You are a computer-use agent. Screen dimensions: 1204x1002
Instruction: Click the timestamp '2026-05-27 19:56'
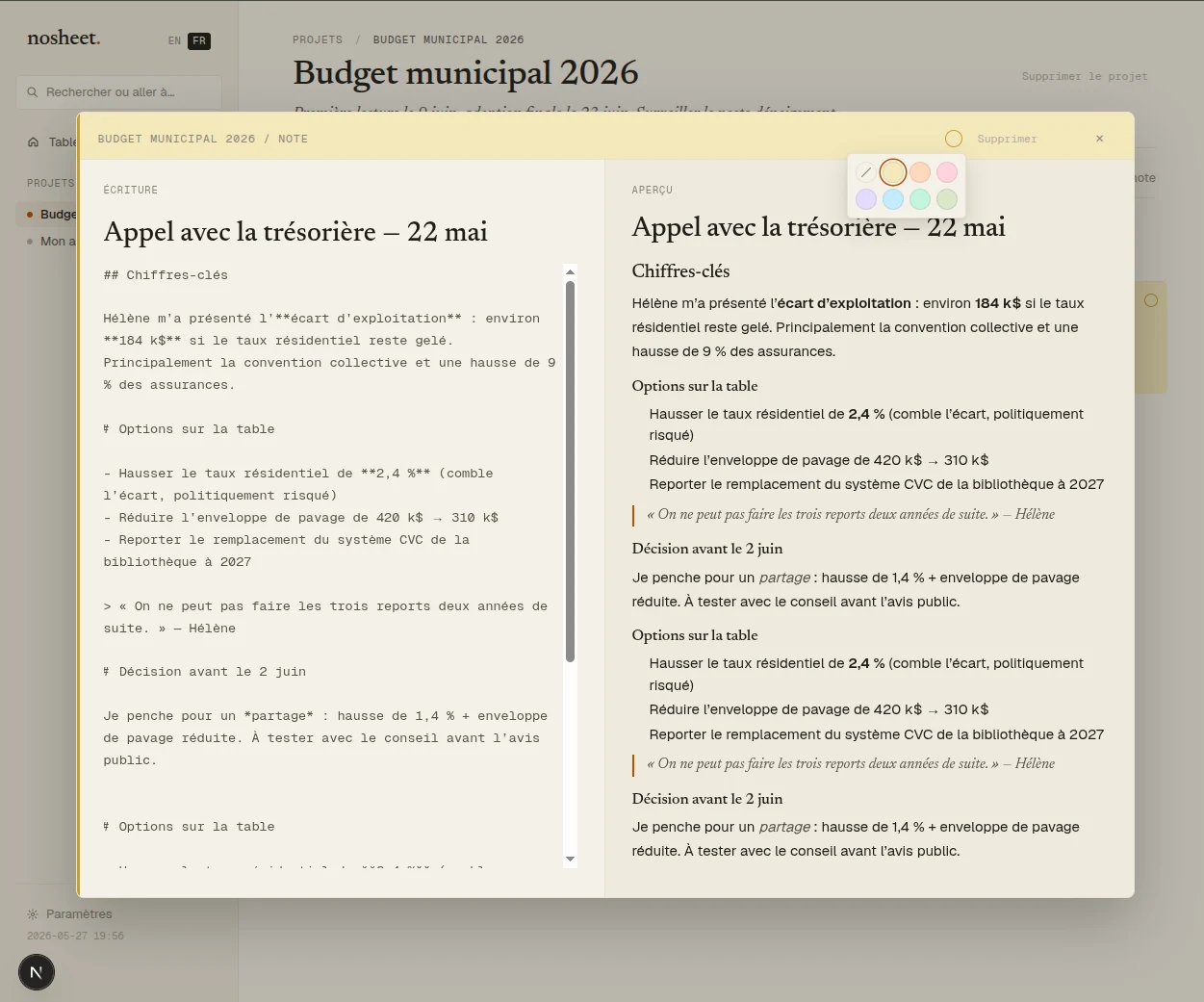[75, 936]
